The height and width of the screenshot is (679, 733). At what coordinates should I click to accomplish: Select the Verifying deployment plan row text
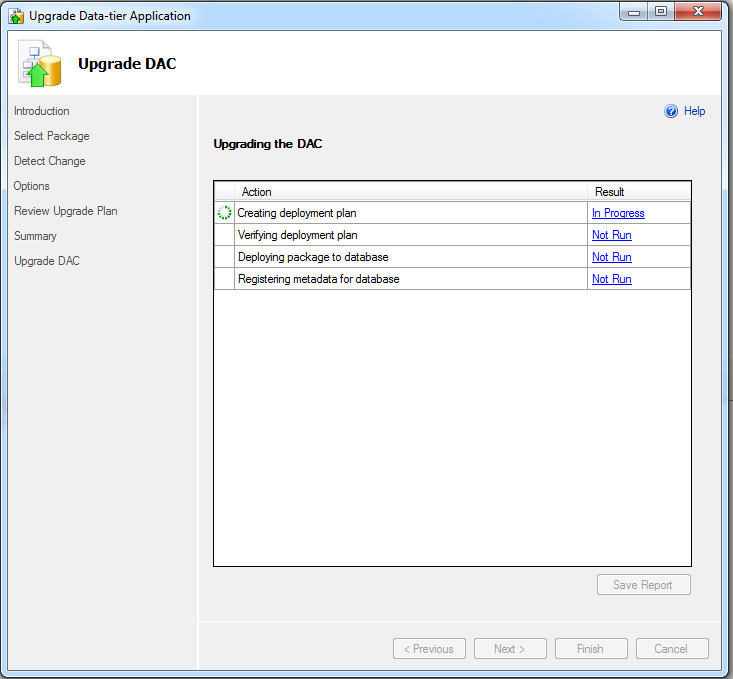click(x=297, y=235)
